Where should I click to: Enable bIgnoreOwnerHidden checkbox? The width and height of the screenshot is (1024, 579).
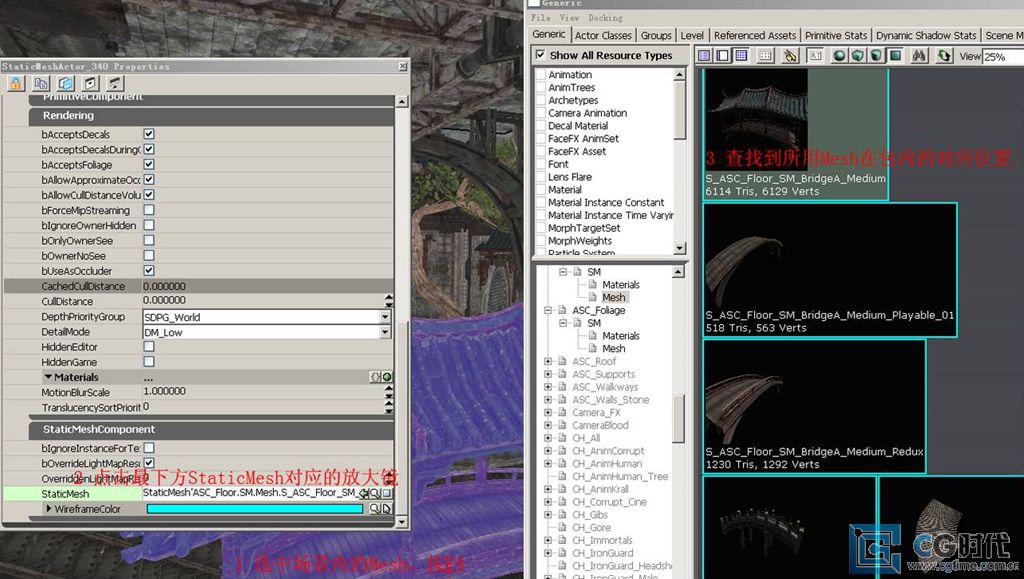click(x=149, y=225)
